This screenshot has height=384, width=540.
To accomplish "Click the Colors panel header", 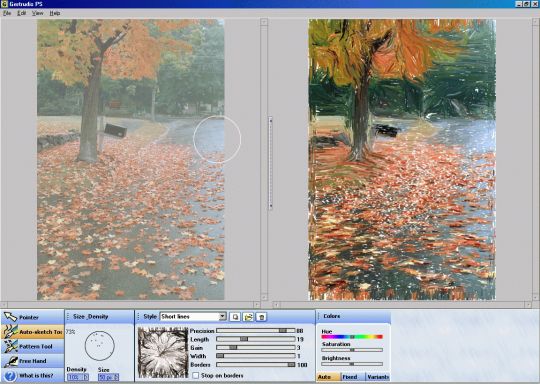I will pyautogui.click(x=353, y=316).
